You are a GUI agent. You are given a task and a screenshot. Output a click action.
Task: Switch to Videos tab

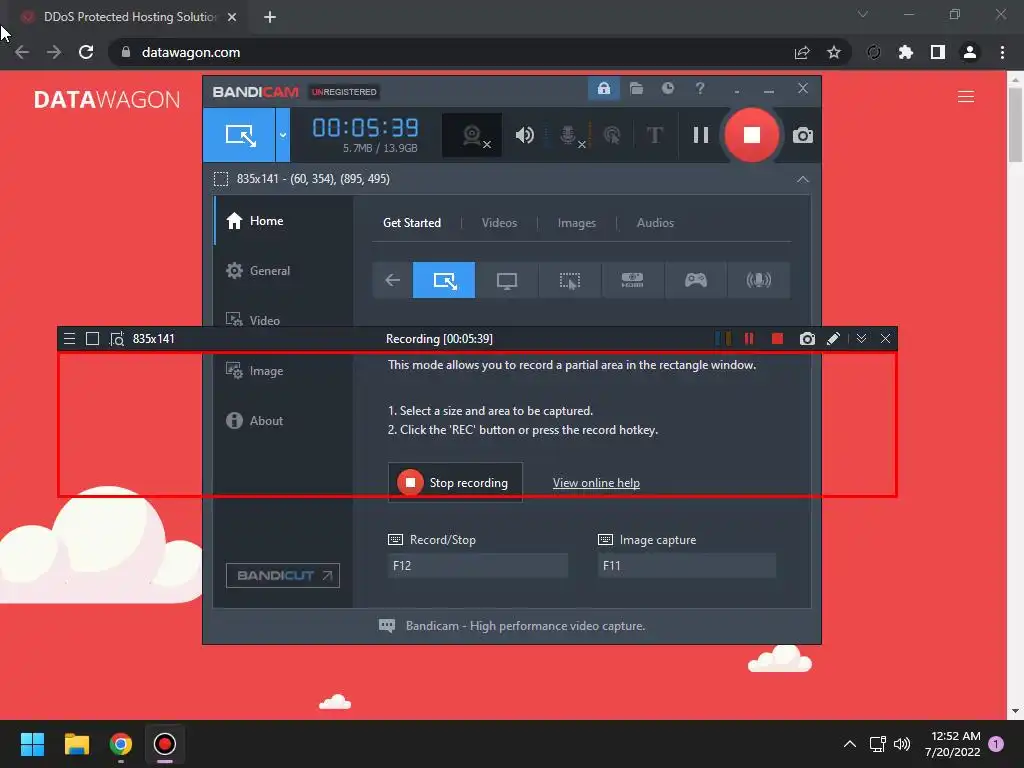click(499, 223)
